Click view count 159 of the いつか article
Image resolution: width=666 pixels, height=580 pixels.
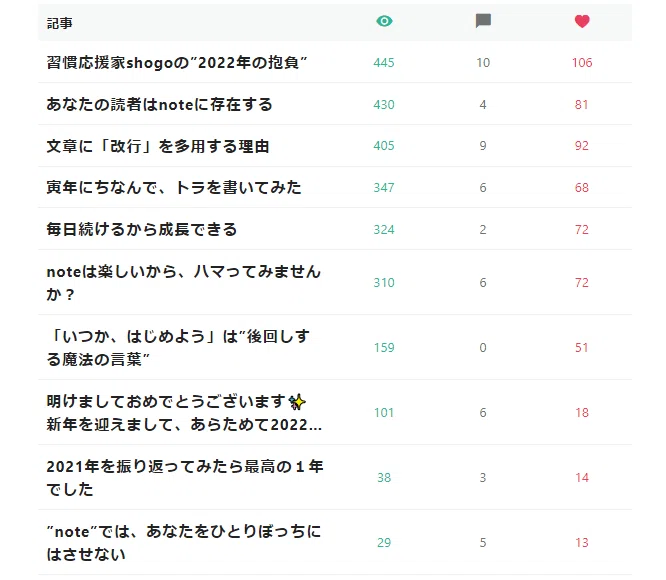coord(384,348)
